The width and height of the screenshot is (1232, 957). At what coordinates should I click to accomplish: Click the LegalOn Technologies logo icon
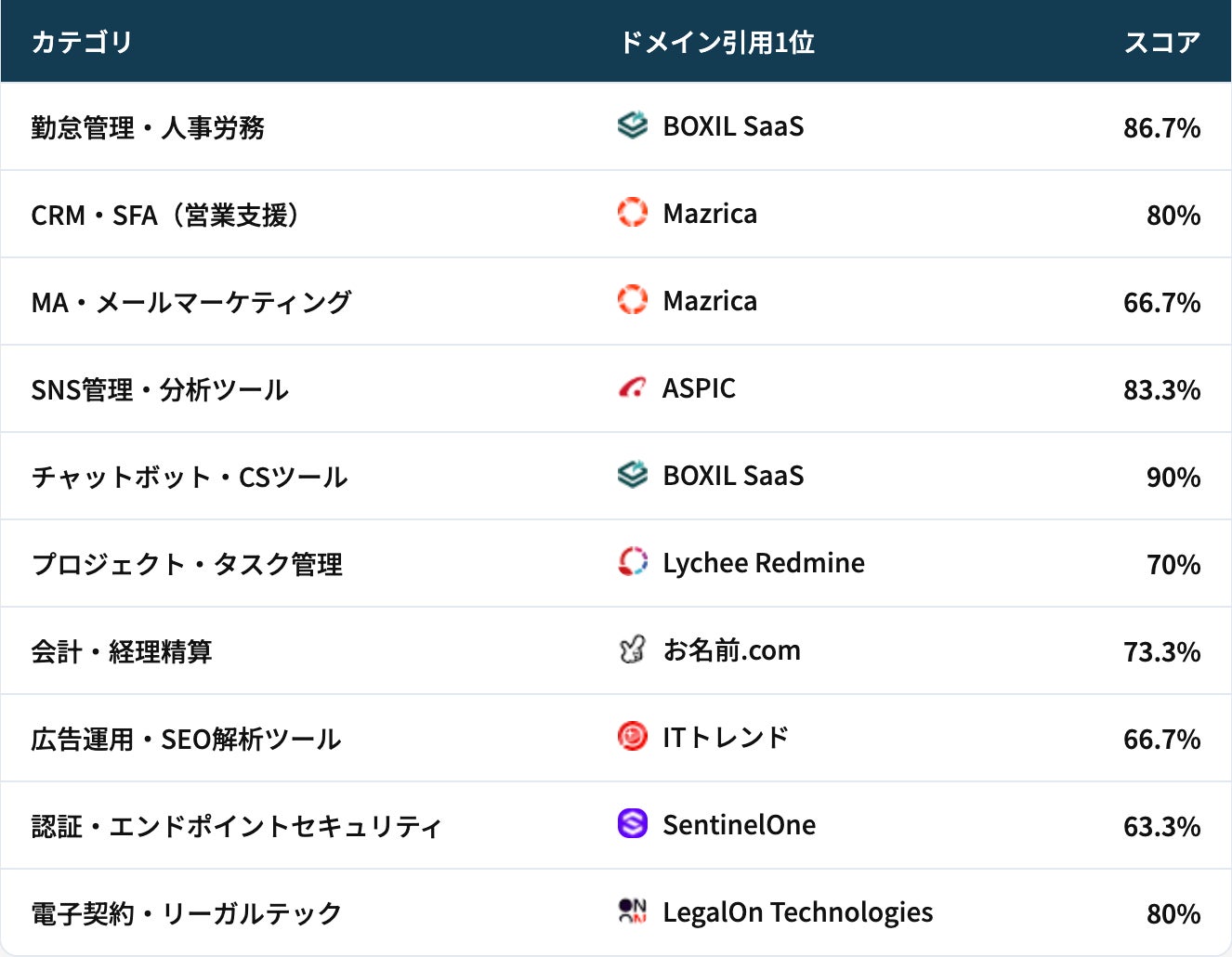click(633, 911)
